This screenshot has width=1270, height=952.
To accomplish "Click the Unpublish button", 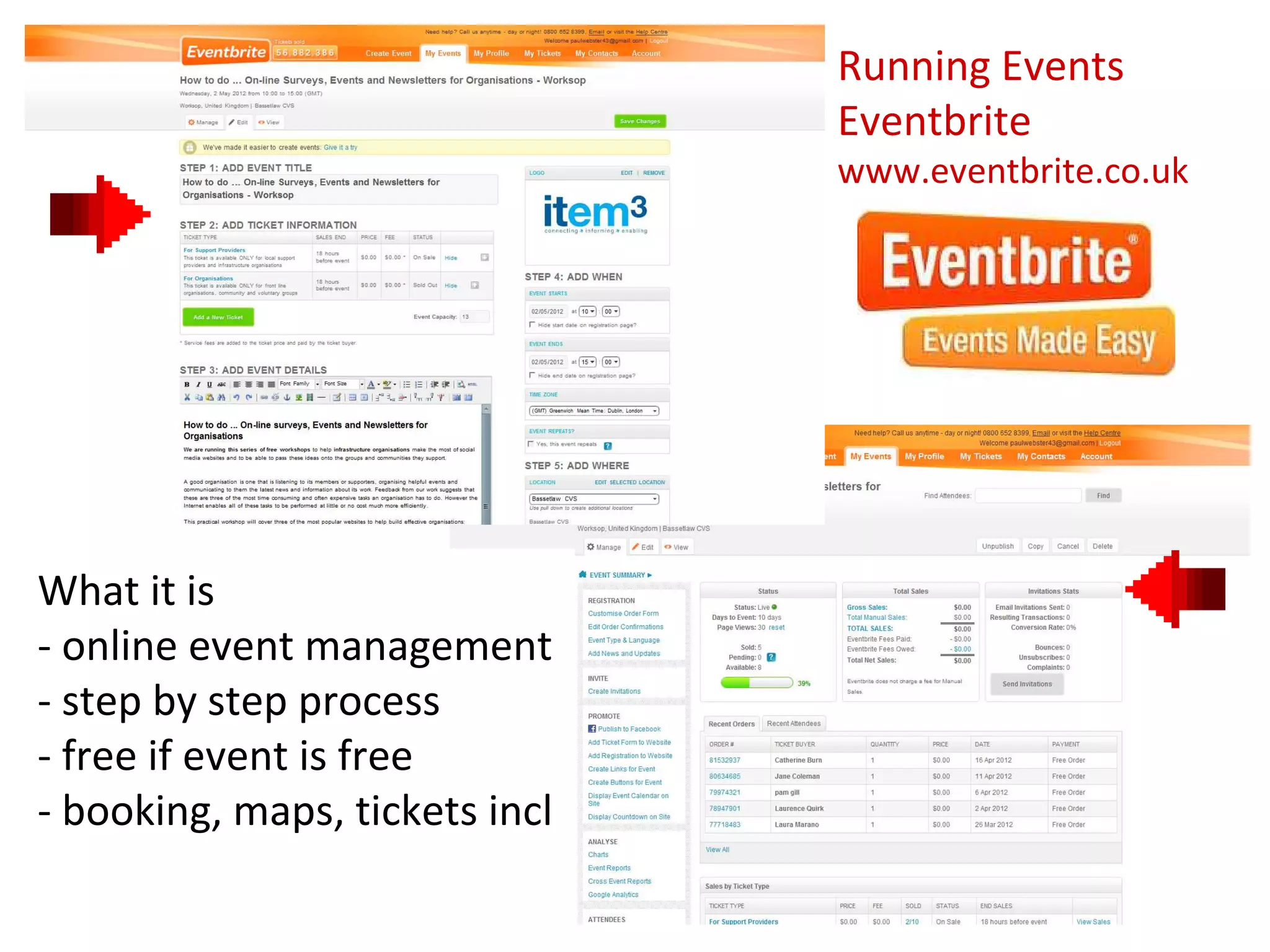I will pos(998,546).
